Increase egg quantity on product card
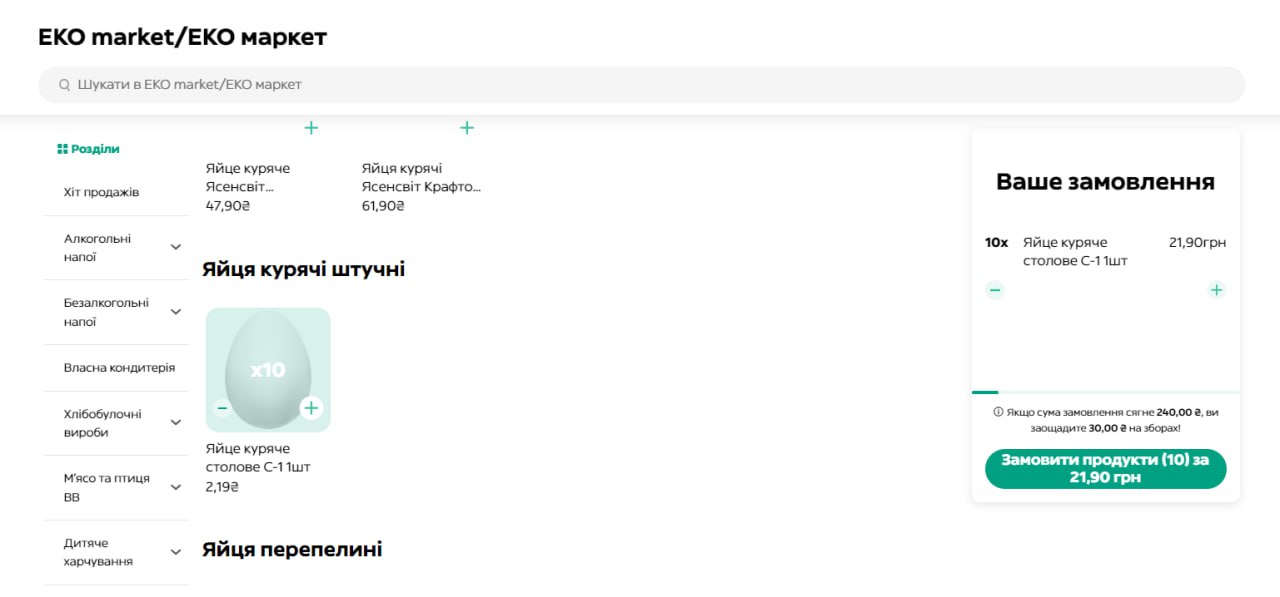 [x=311, y=408]
